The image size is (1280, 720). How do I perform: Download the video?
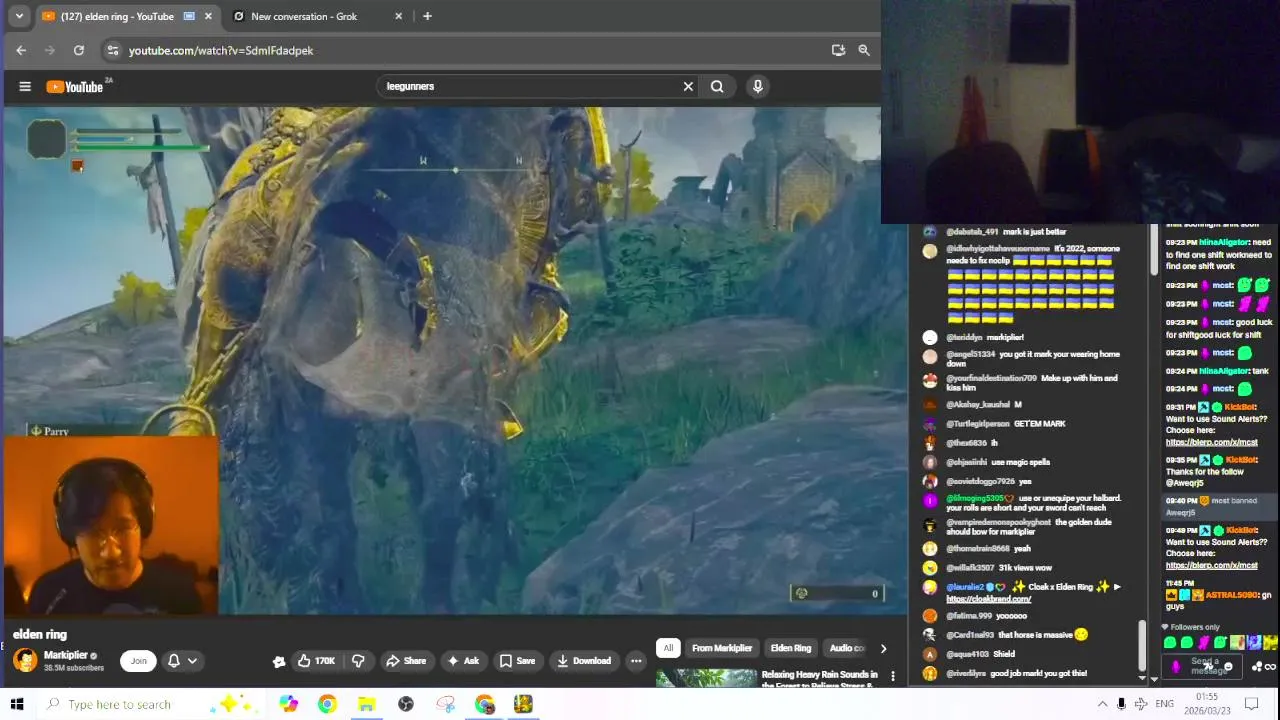pos(584,661)
